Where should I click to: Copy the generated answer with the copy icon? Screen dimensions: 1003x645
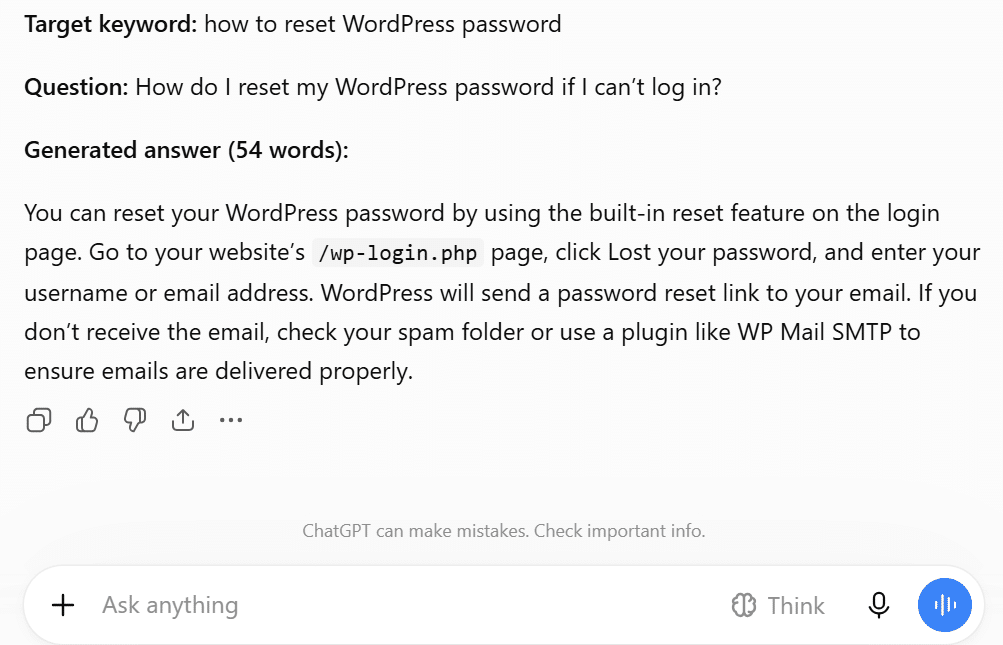(39, 420)
